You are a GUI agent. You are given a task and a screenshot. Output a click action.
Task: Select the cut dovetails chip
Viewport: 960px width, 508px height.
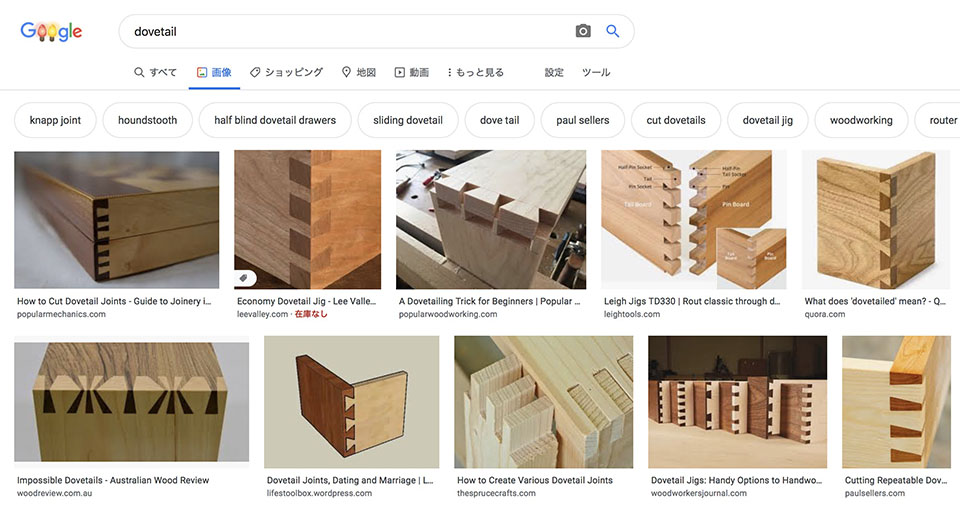[x=676, y=120]
